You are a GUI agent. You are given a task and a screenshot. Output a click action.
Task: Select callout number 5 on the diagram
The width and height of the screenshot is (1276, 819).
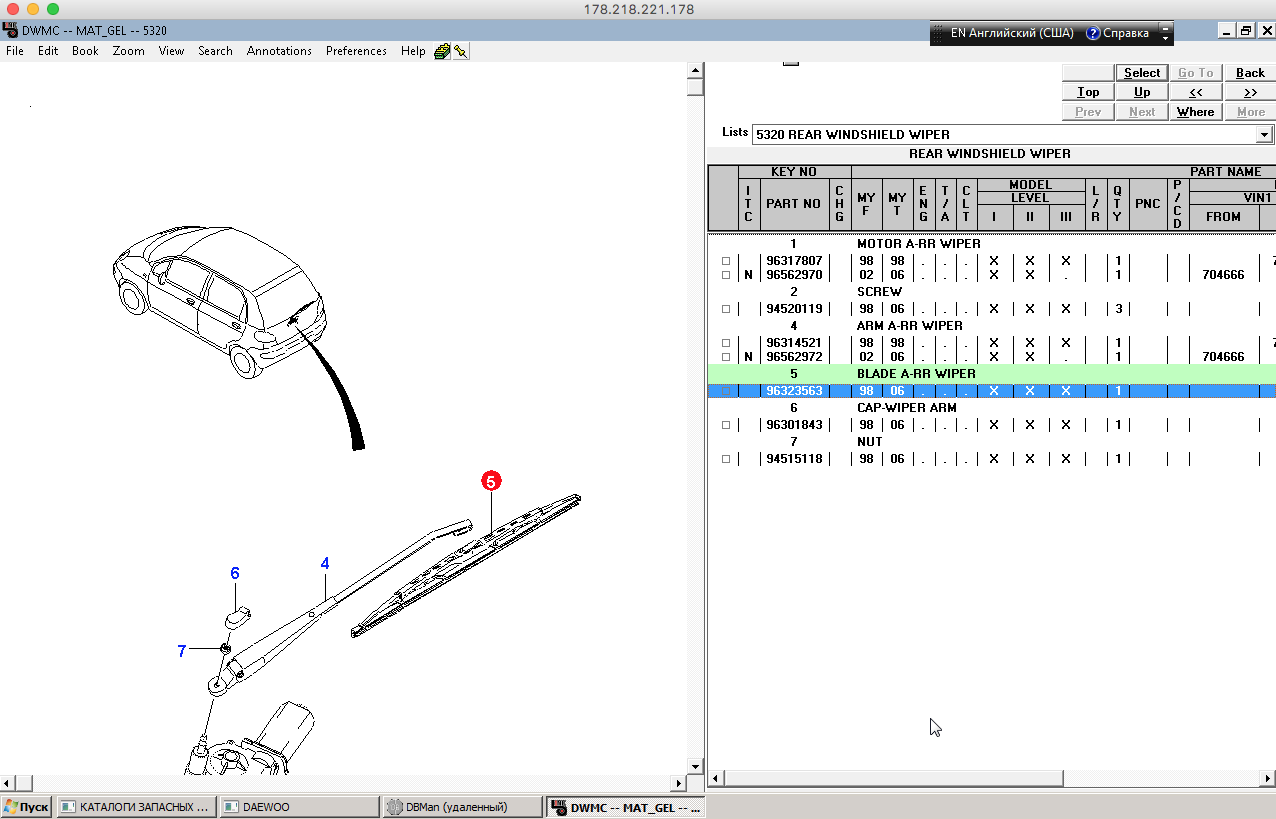point(490,481)
